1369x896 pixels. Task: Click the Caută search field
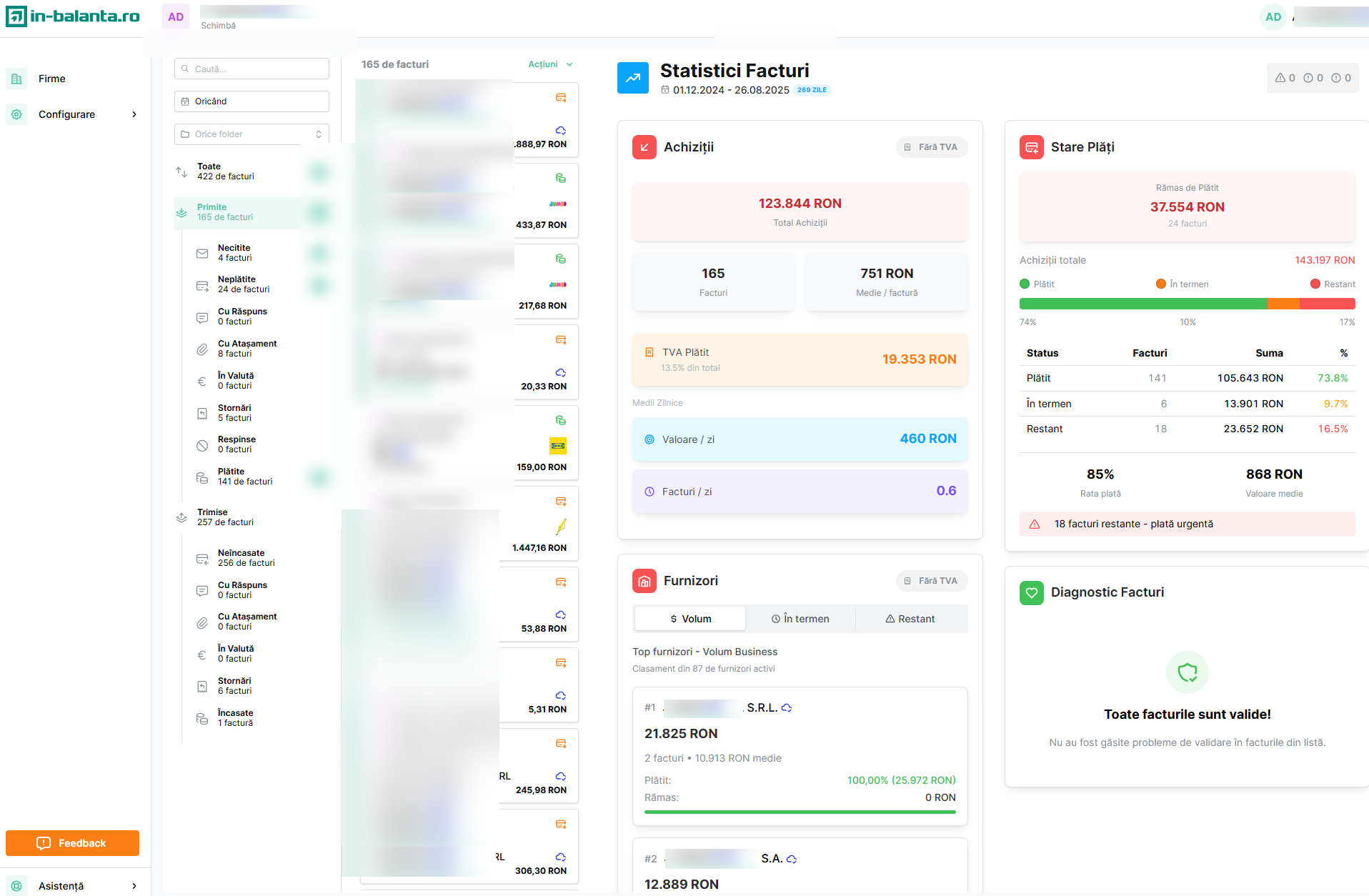(252, 69)
